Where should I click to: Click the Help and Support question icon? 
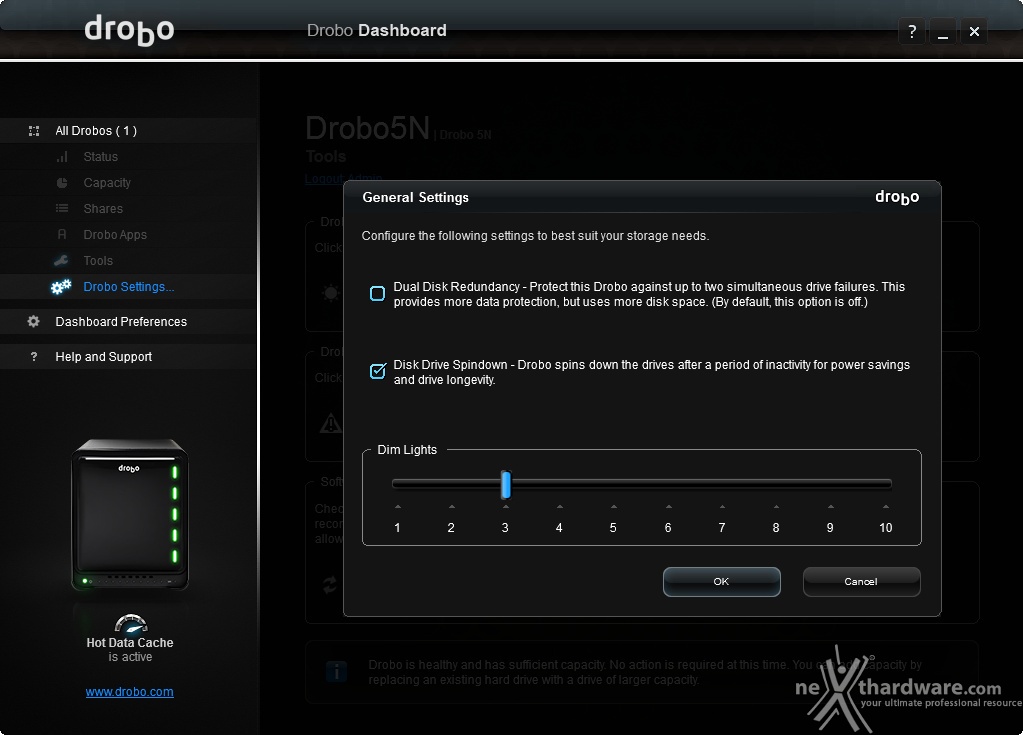(34, 357)
